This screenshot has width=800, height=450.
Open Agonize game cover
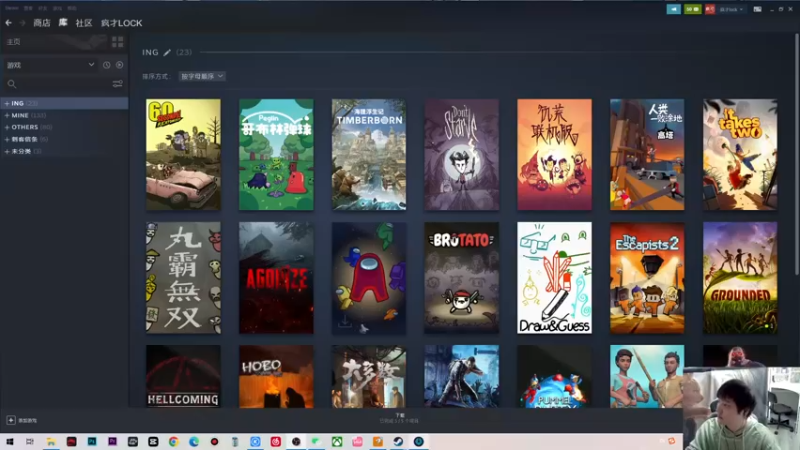(276, 278)
